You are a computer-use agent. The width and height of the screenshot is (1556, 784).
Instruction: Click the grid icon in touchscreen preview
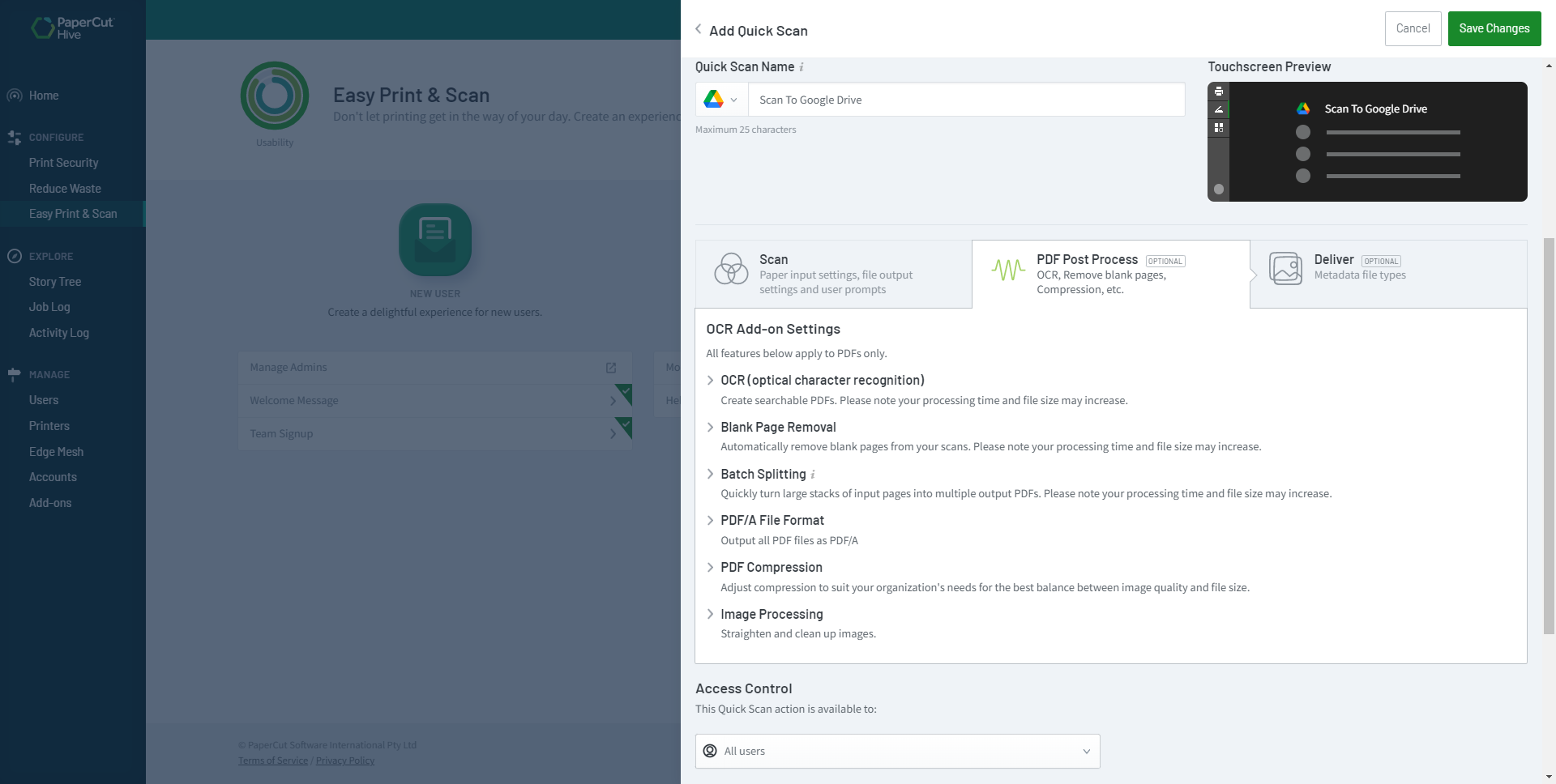pos(1219,128)
